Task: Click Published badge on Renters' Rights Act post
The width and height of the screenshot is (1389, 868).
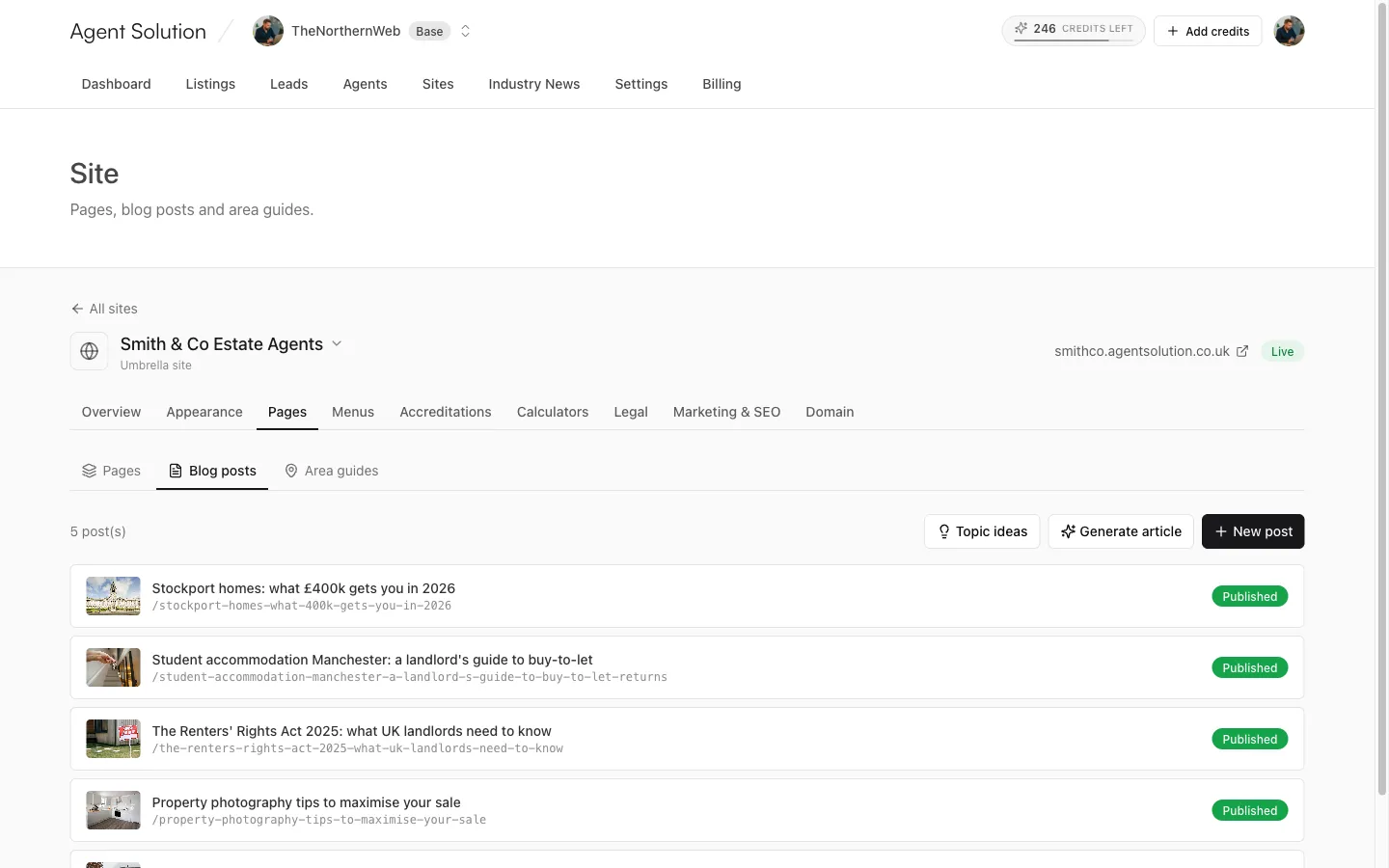Action: pyautogui.click(x=1250, y=739)
